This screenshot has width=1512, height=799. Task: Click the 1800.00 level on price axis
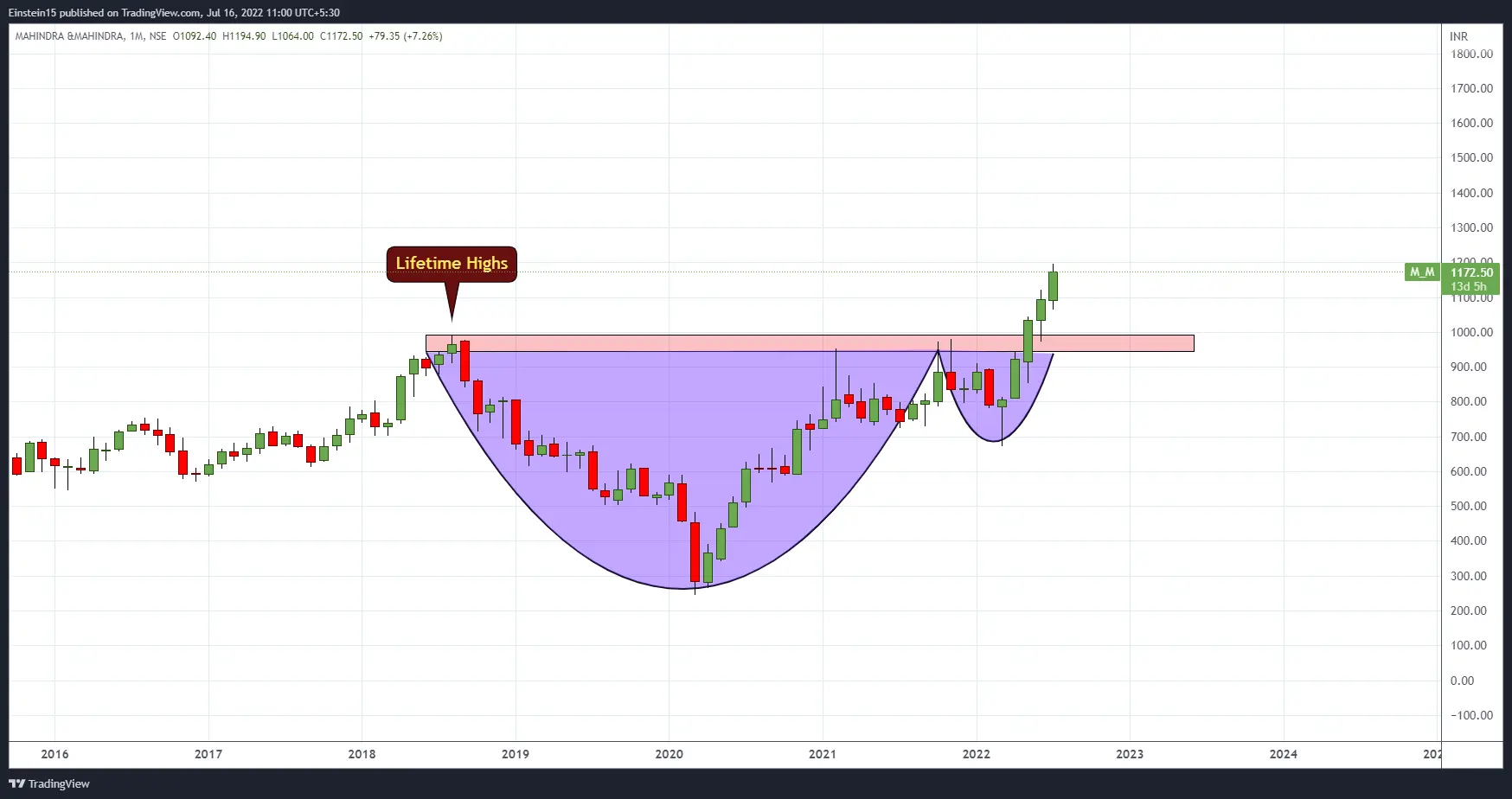1471,54
